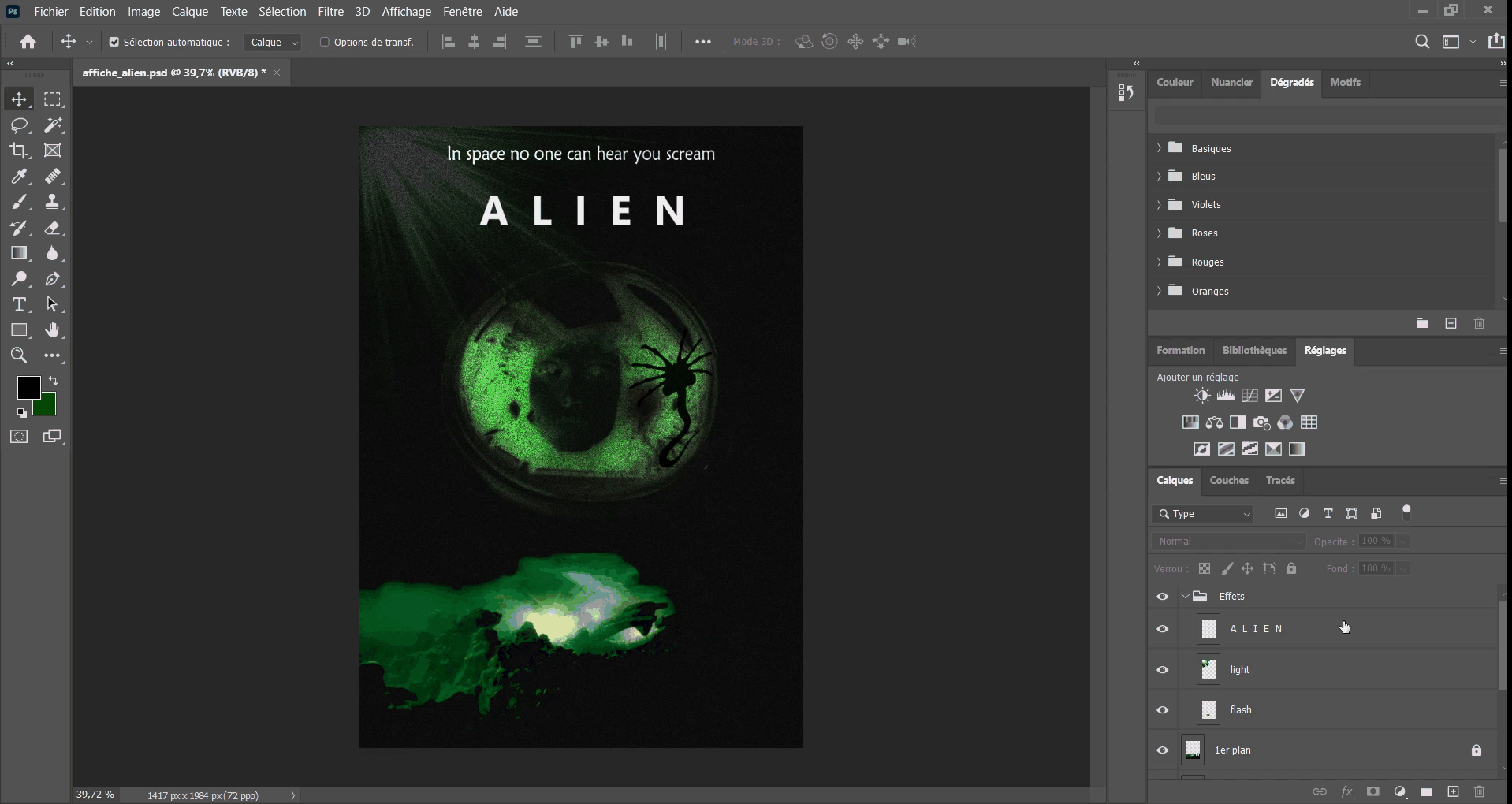Open the search in the top bar
The width and height of the screenshot is (1512, 804).
pyautogui.click(x=1422, y=41)
